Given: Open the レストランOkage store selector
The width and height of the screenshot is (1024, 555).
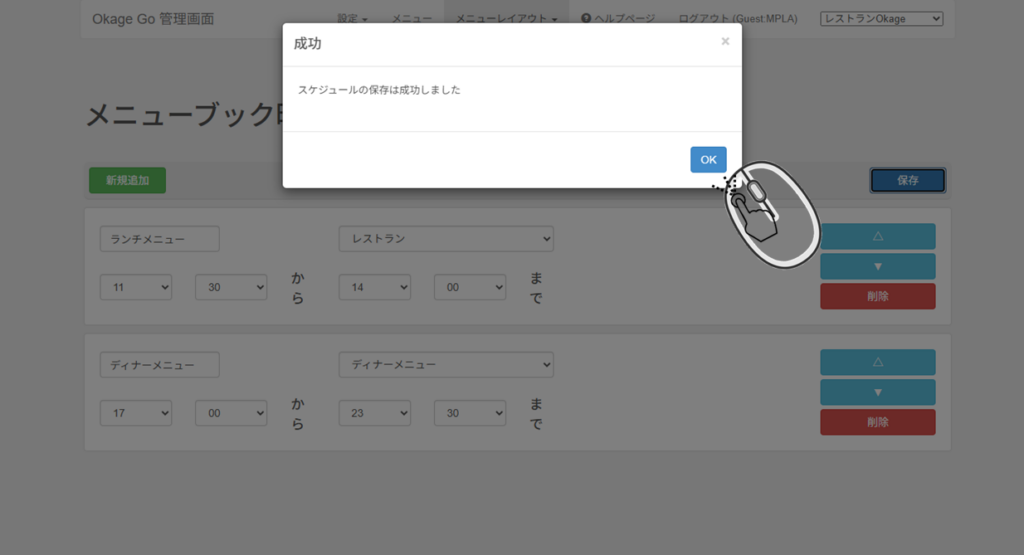Looking at the screenshot, I should point(881,19).
